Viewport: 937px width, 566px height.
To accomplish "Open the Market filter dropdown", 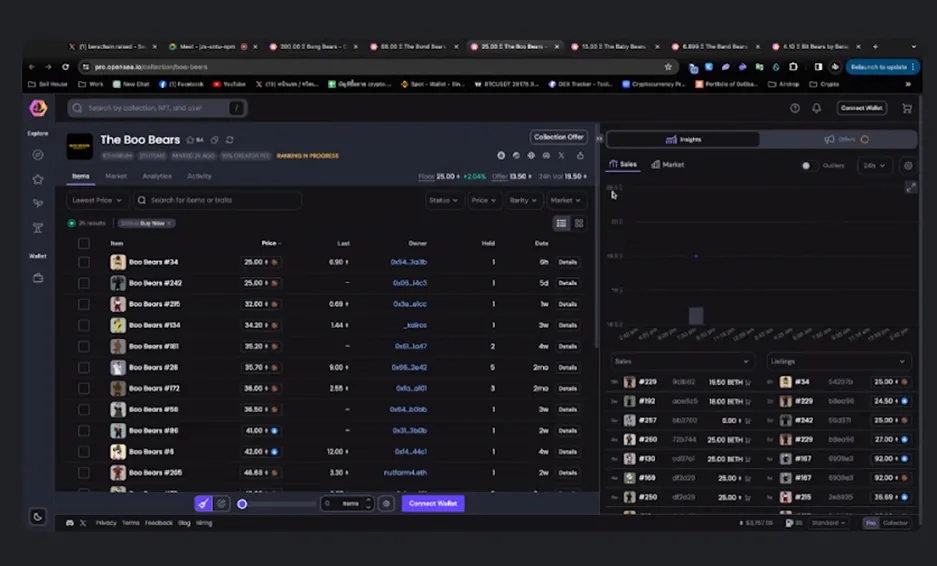I will point(565,200).
